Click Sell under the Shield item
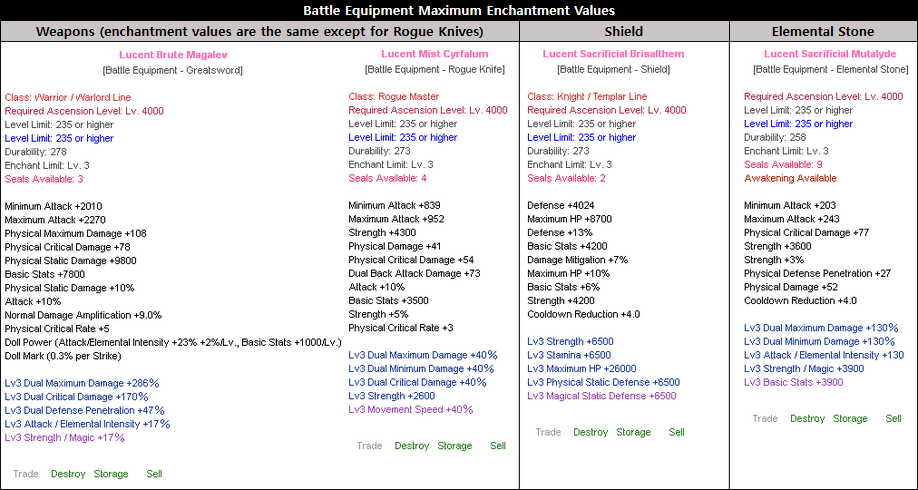 677,432
